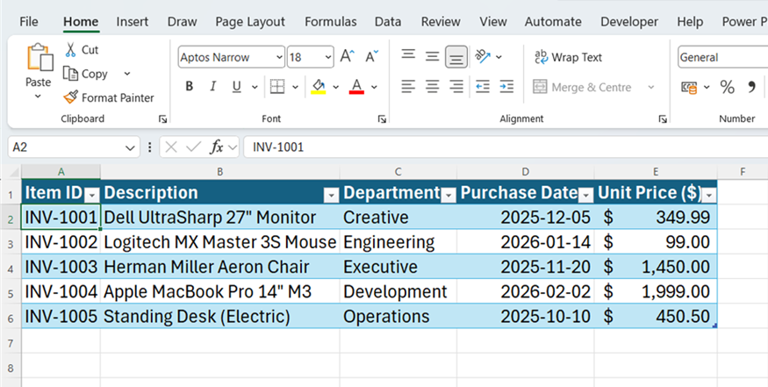Image resolution: width=768 pixels, height=387 pixels.
Task: Expand font colour dropdown arrow
Action: point(374,87)
